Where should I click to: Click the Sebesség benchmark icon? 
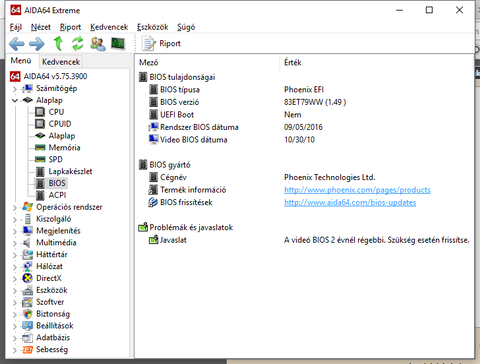pyautogui.click(x=27, y=349)
